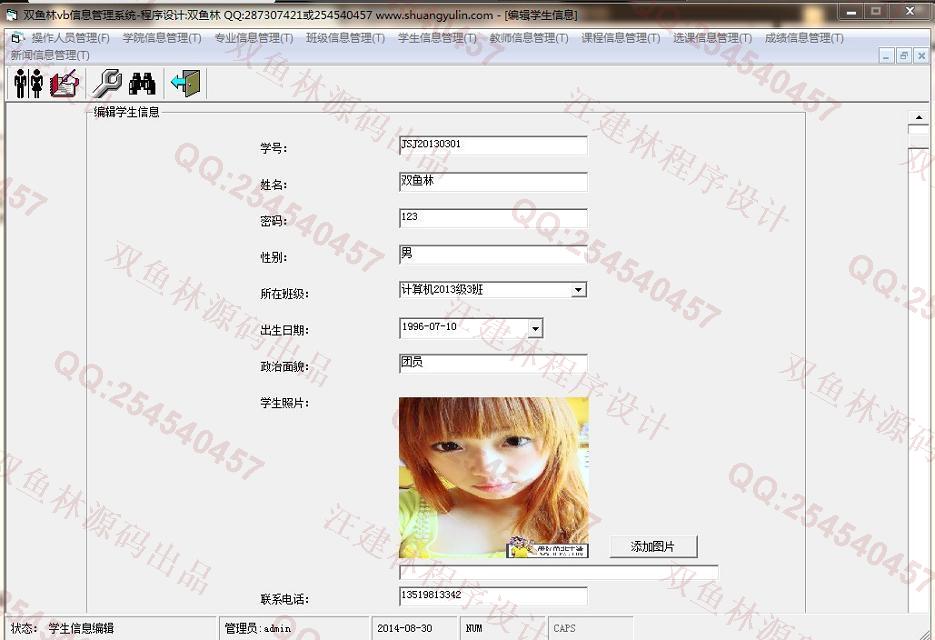This screenshot has width=935, height=640.
Task: Click the 密码 input field
Action: coord(493,218)
